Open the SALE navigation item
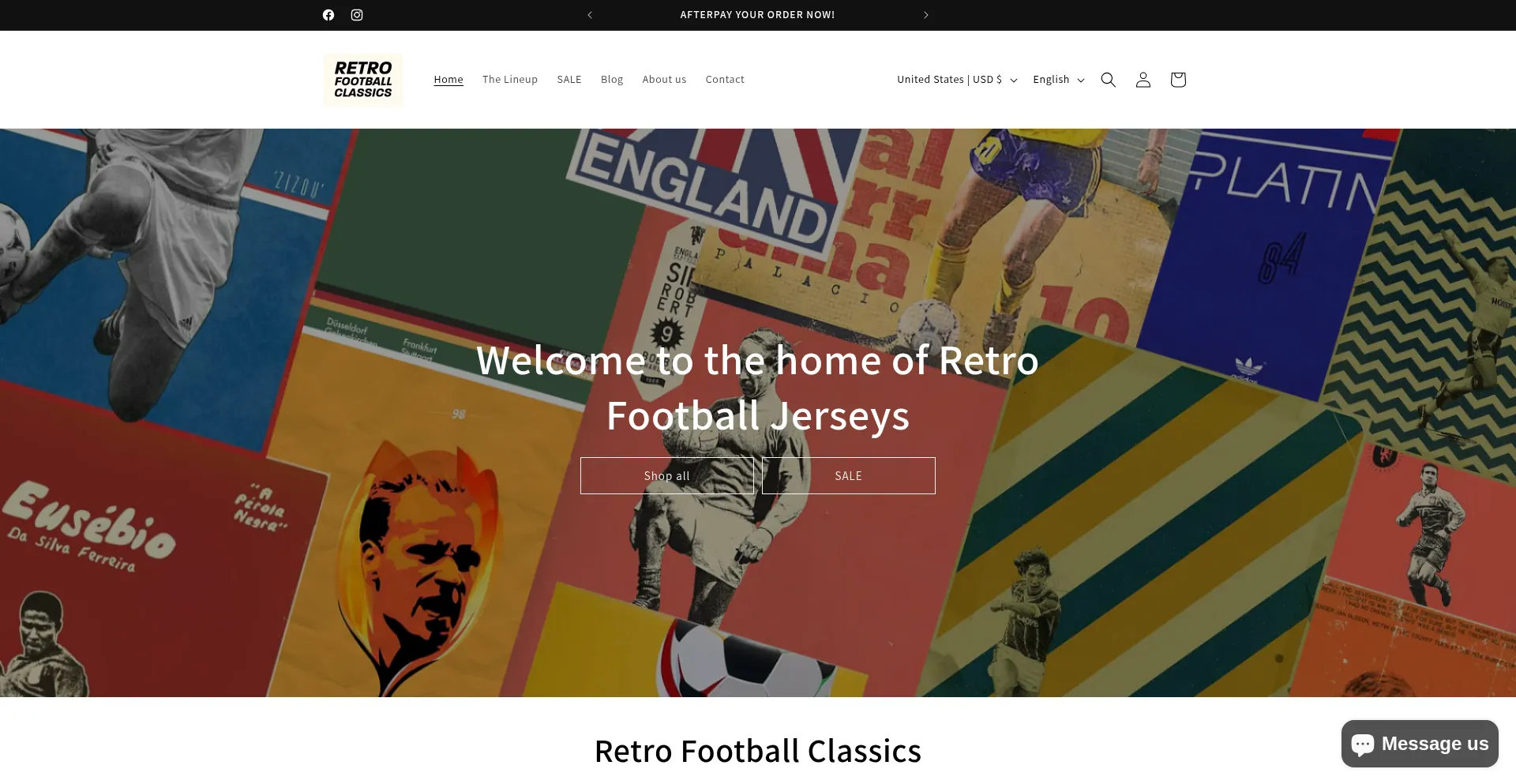The image size is (1516, 784). 569,80
